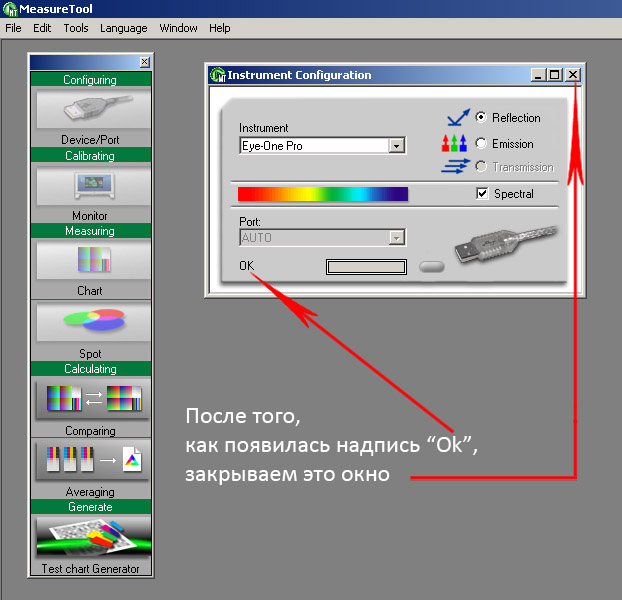Click the Configuring section header
The image size is (622, 600).
[90, 79]
